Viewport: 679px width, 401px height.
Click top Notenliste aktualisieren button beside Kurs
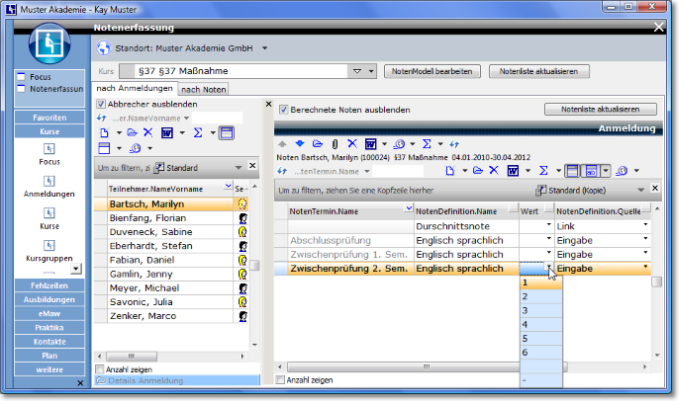(x=539, y=71)
